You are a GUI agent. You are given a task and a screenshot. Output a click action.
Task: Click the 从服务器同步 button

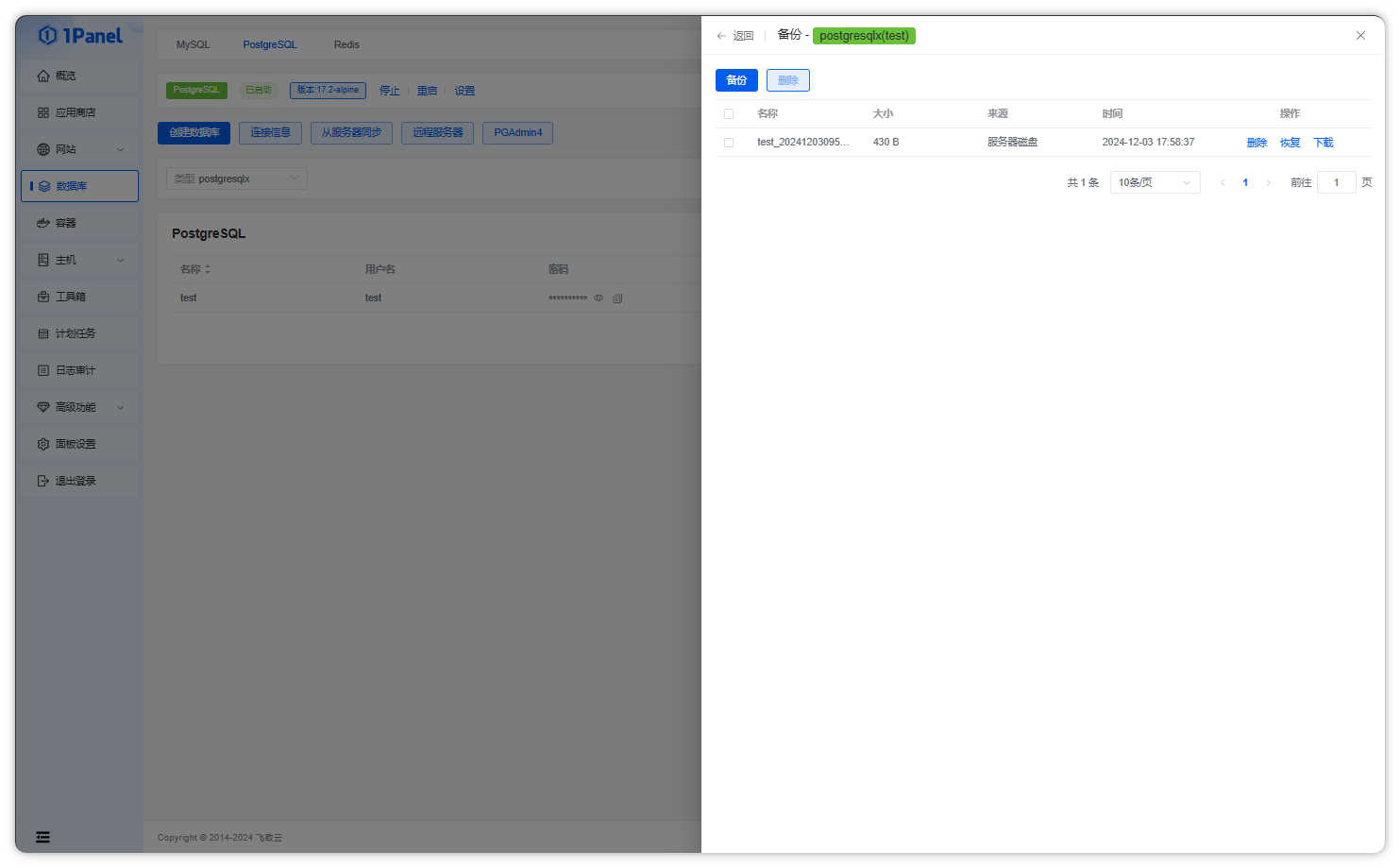pyautogui.click(x=351, y=133)
